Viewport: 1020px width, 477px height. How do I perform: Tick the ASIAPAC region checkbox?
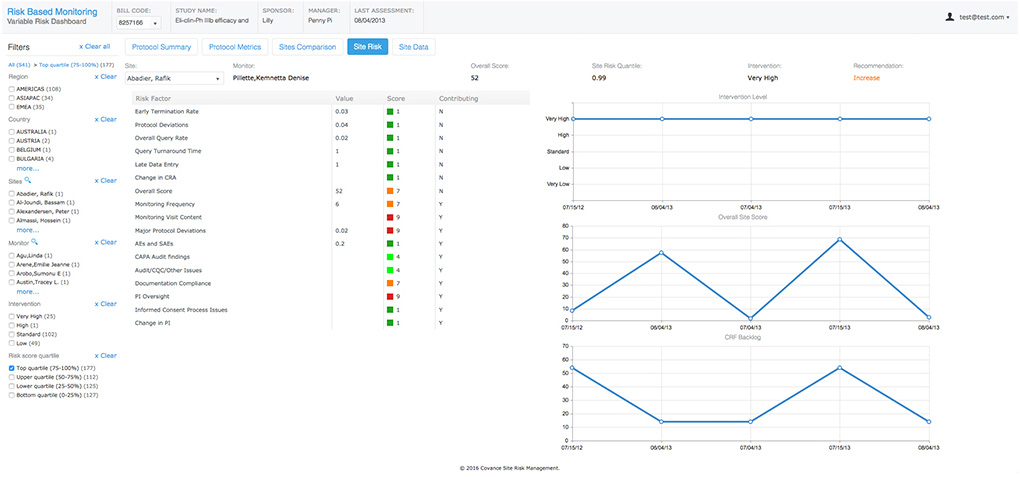(x=11, y=98)
